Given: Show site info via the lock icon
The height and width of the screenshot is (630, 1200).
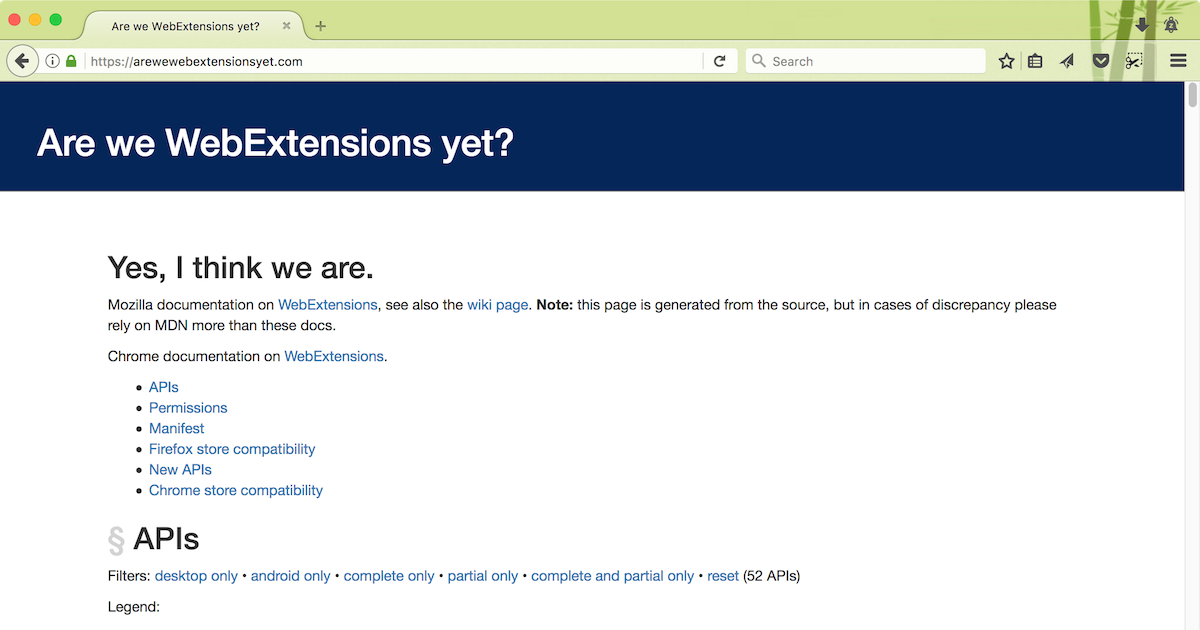Looking at the screenshot, I should 71,61.
